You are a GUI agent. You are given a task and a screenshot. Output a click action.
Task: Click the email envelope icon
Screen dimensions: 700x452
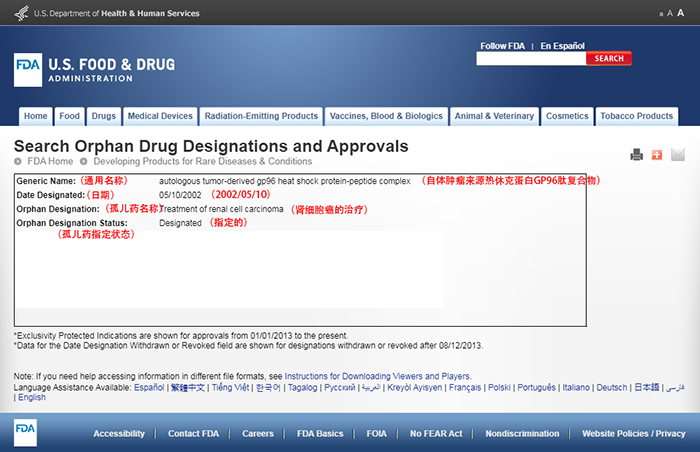678,155
